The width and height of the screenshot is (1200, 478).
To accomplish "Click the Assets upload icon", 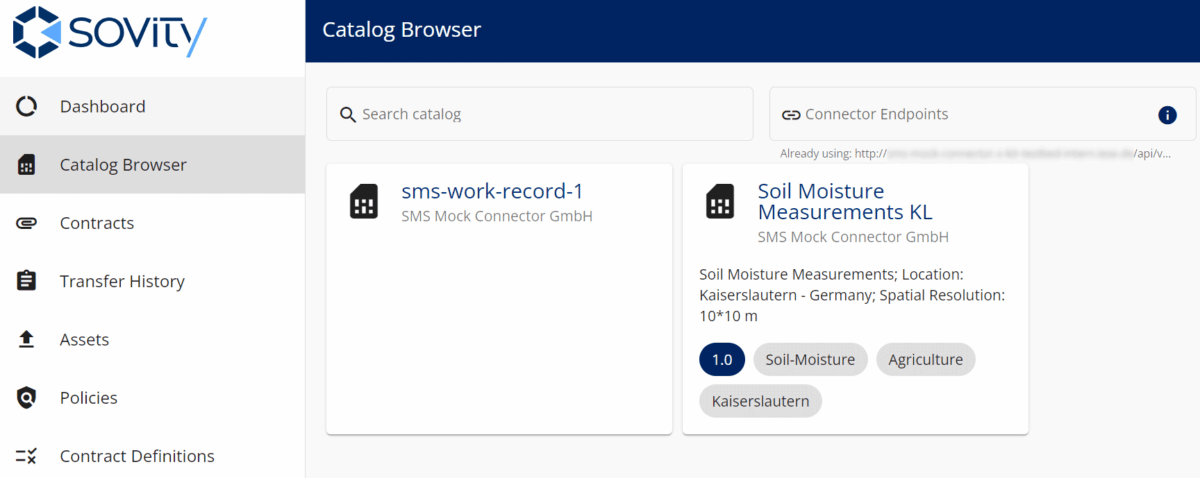I will [27, 340].
